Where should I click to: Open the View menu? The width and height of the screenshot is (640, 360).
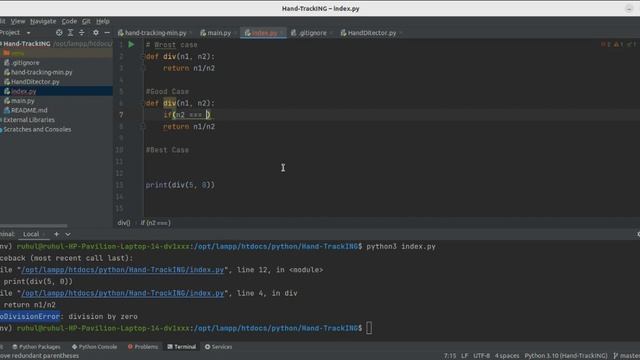tap(18, 21)
